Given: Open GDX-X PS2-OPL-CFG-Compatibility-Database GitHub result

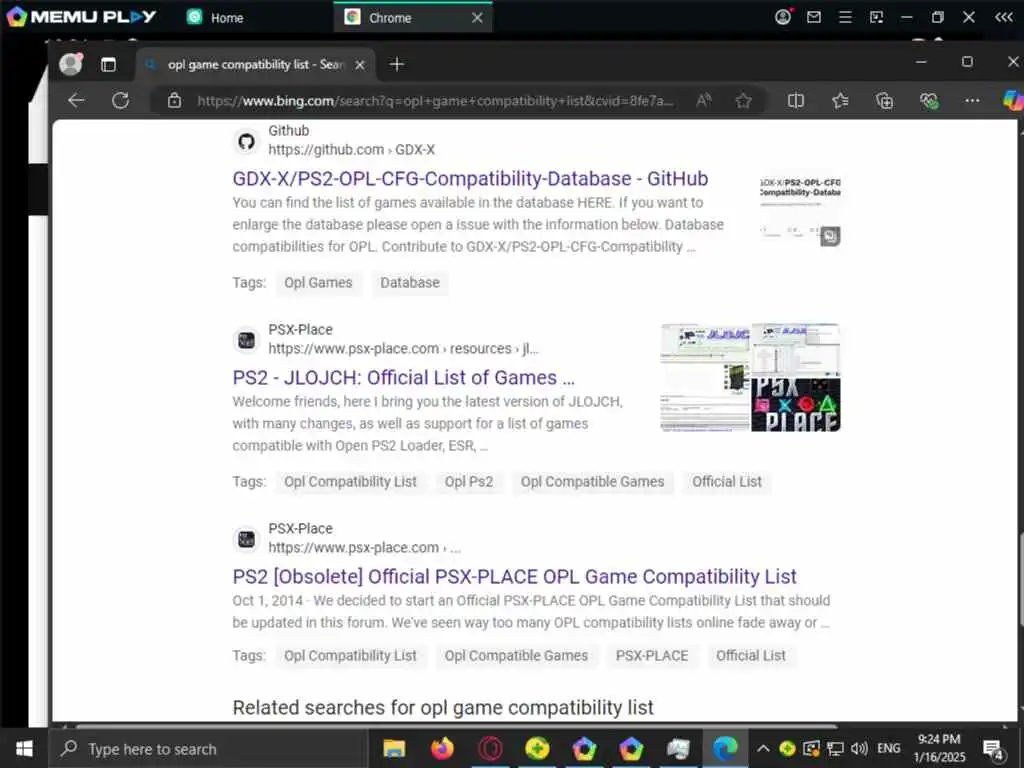Looking at the screenshot, I should [x=470, y=178].
